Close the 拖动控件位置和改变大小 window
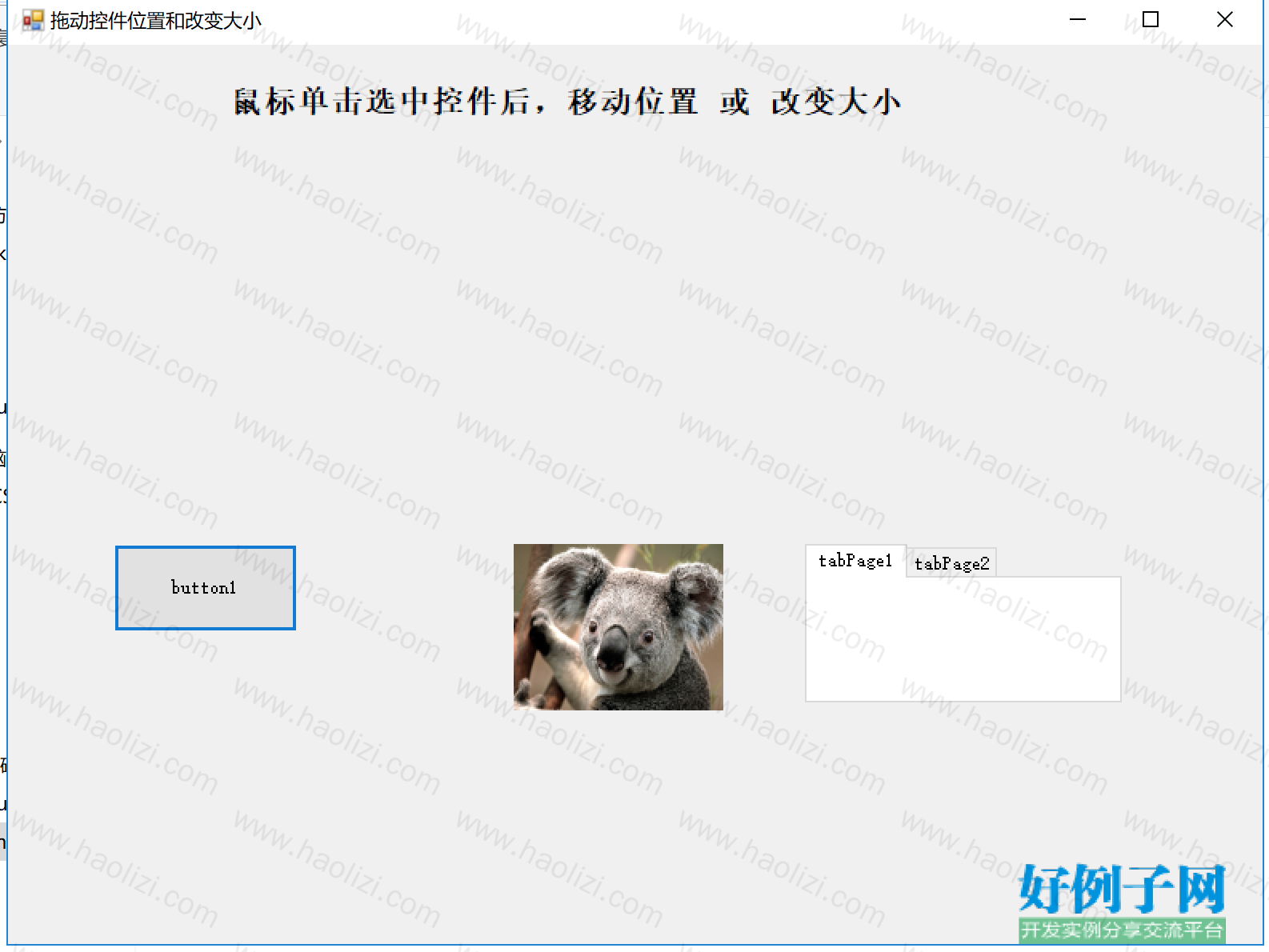Screen dimensions: 1269x952 coord(1225,20)
